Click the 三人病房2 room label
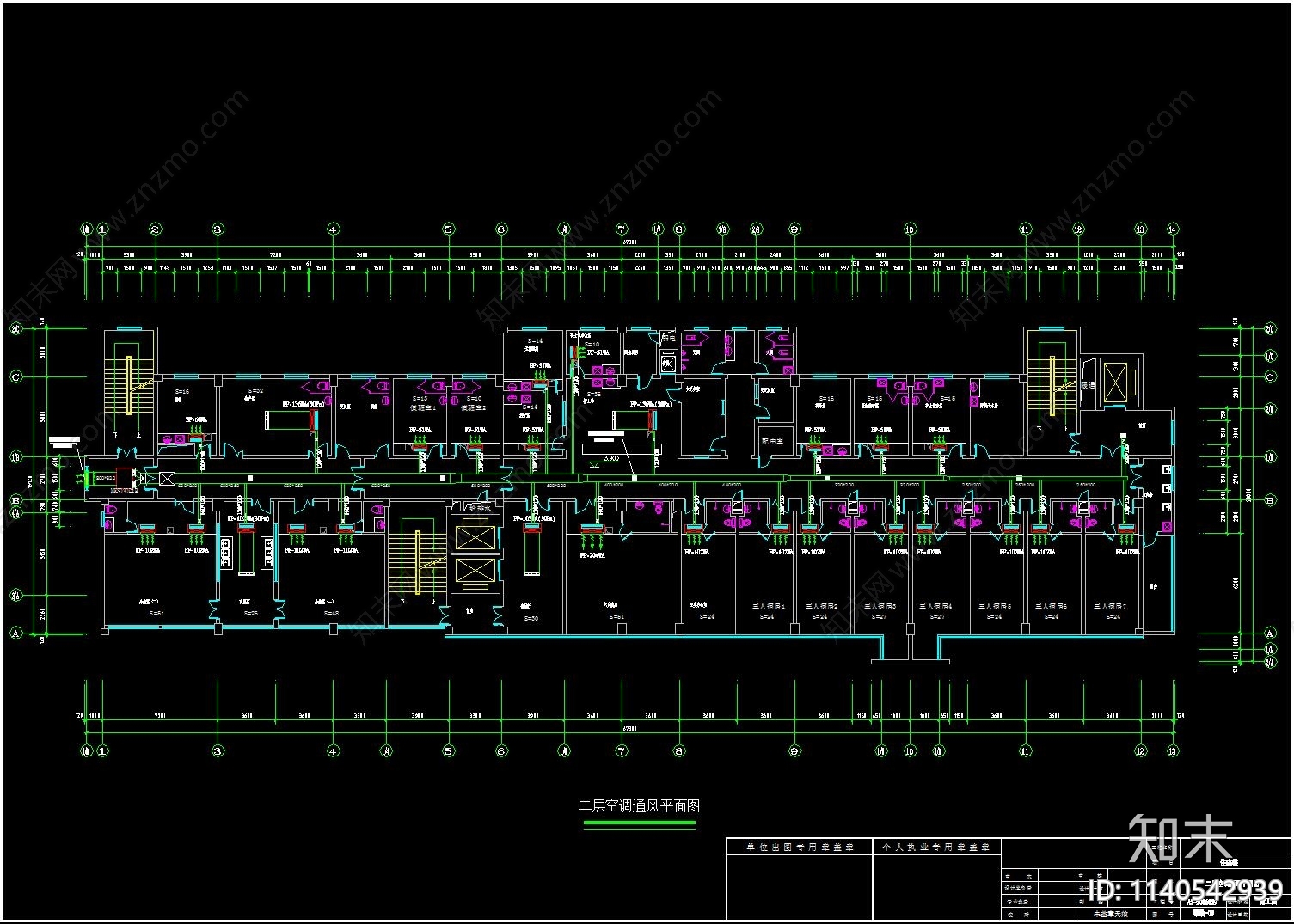 [821, 607]
